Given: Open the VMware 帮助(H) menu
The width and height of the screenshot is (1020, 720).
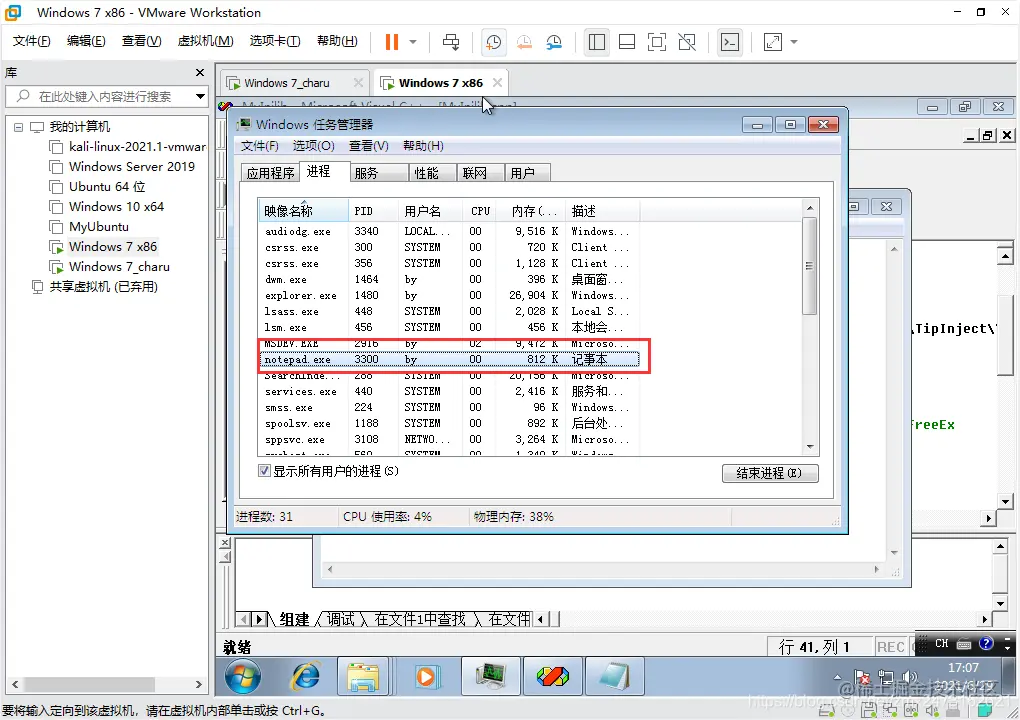Looking at the screenshot, I should pyautogui.click(x=337, y=41).
